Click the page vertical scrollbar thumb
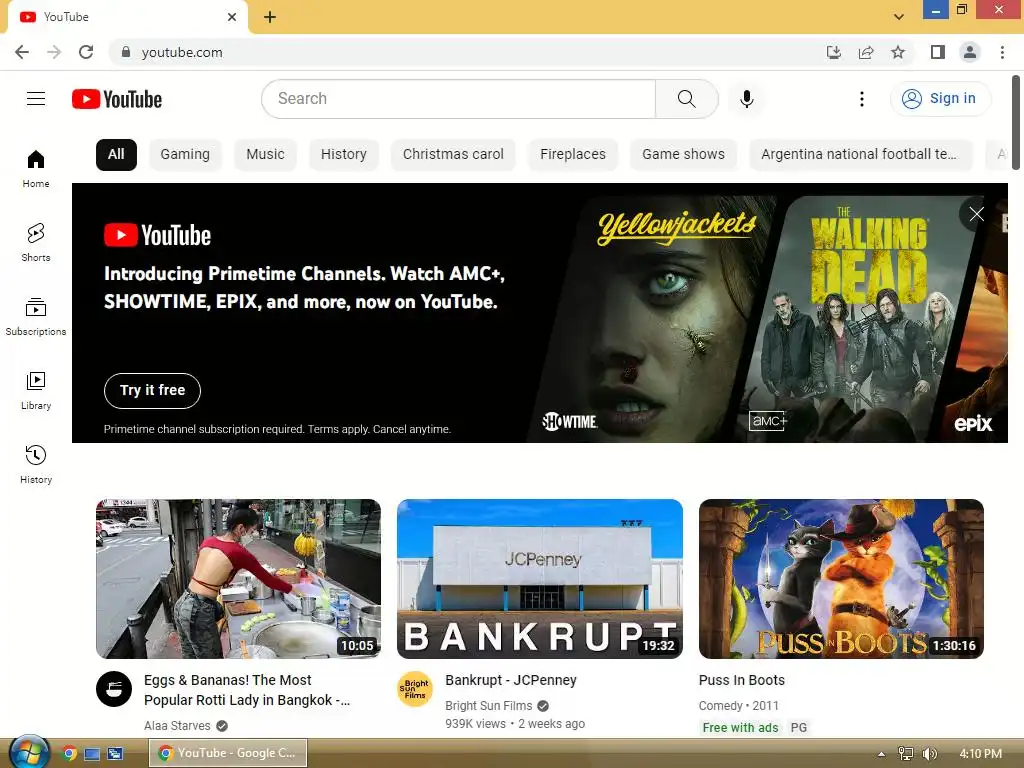1024x768 pixels. 1016,124
